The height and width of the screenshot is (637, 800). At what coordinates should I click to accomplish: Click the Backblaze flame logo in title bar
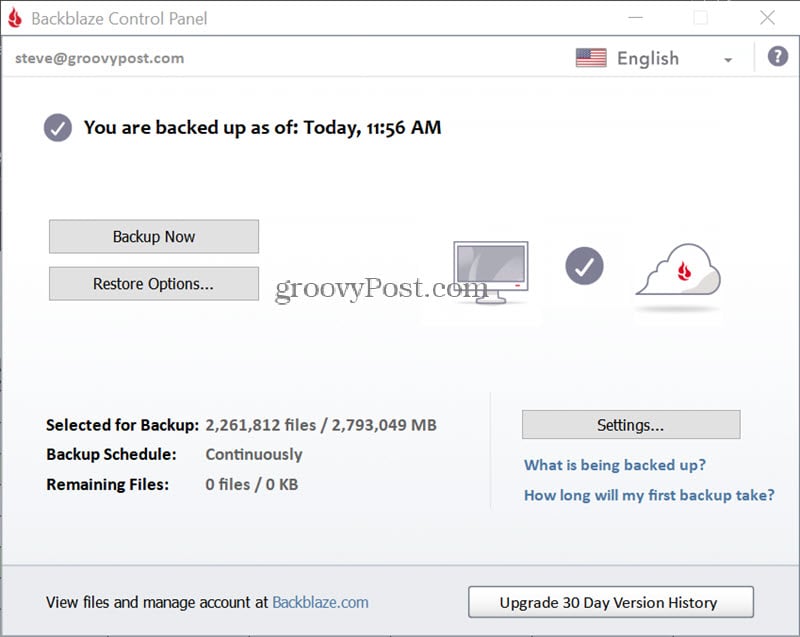pyautogui.click(x=15, y=18)
